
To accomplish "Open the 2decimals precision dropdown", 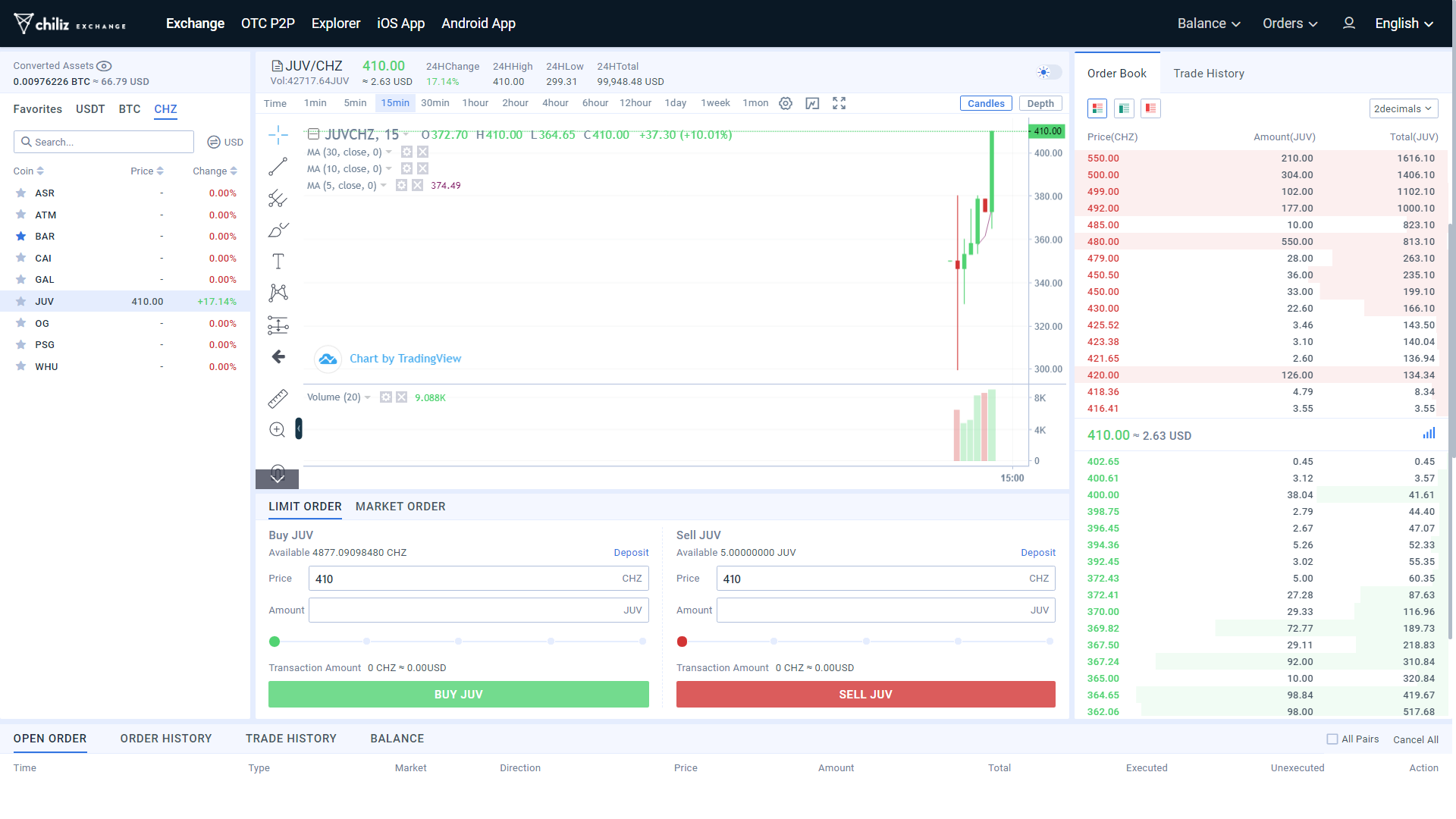I will click(1404, 108).
